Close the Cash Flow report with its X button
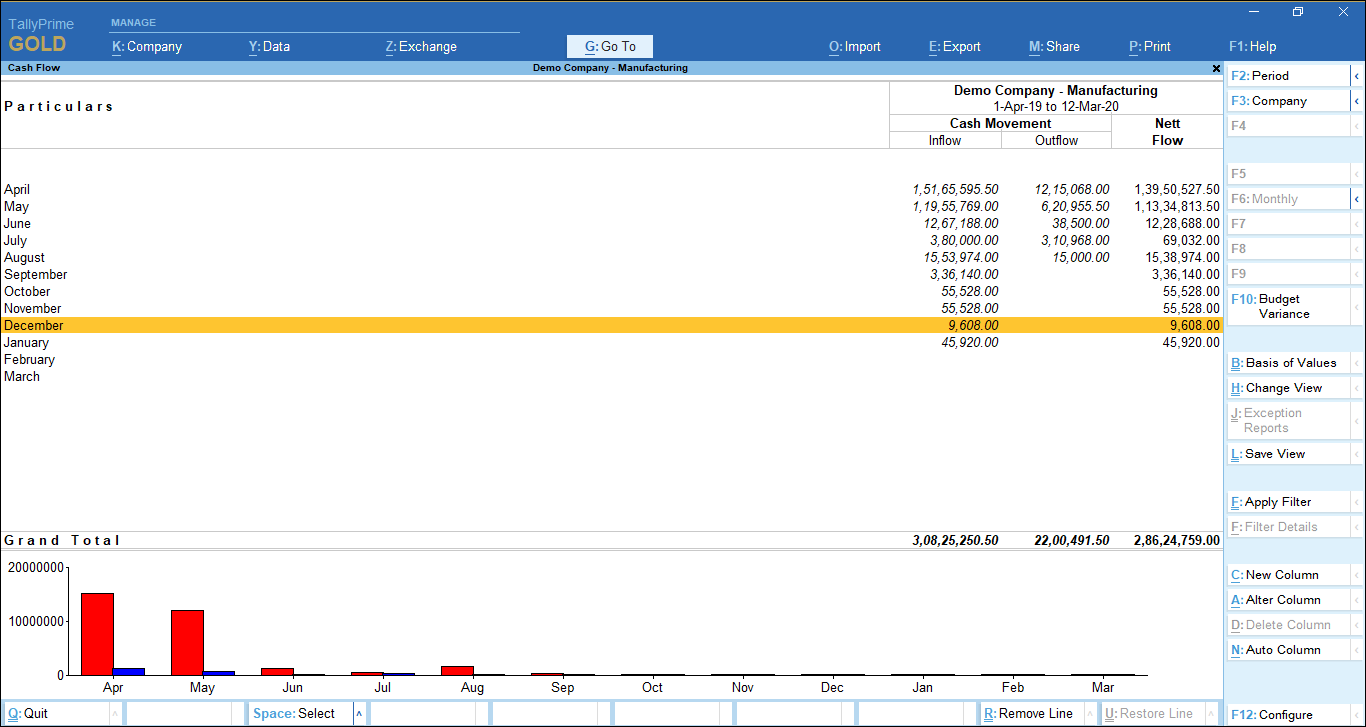Image resolution: width=1366 pixels, height=727 pixels. (1215, 68)
